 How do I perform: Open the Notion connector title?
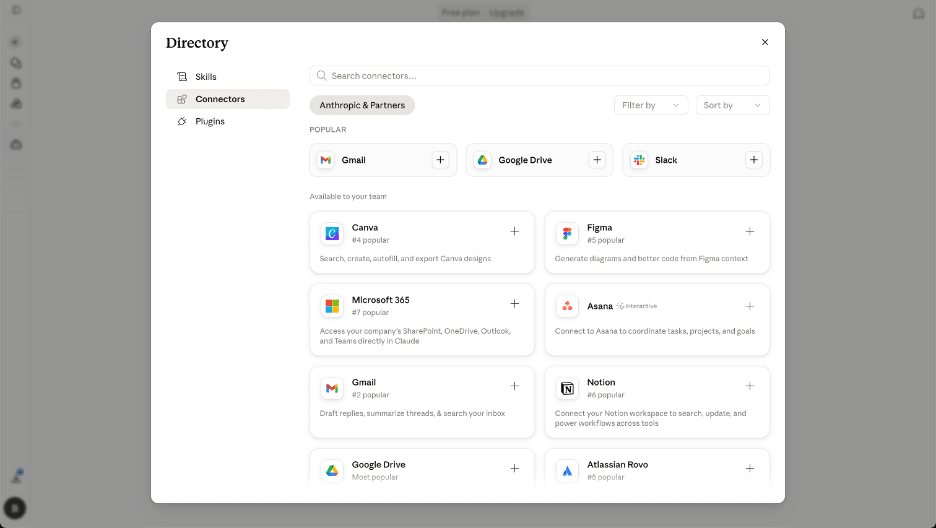click(601, 382)
